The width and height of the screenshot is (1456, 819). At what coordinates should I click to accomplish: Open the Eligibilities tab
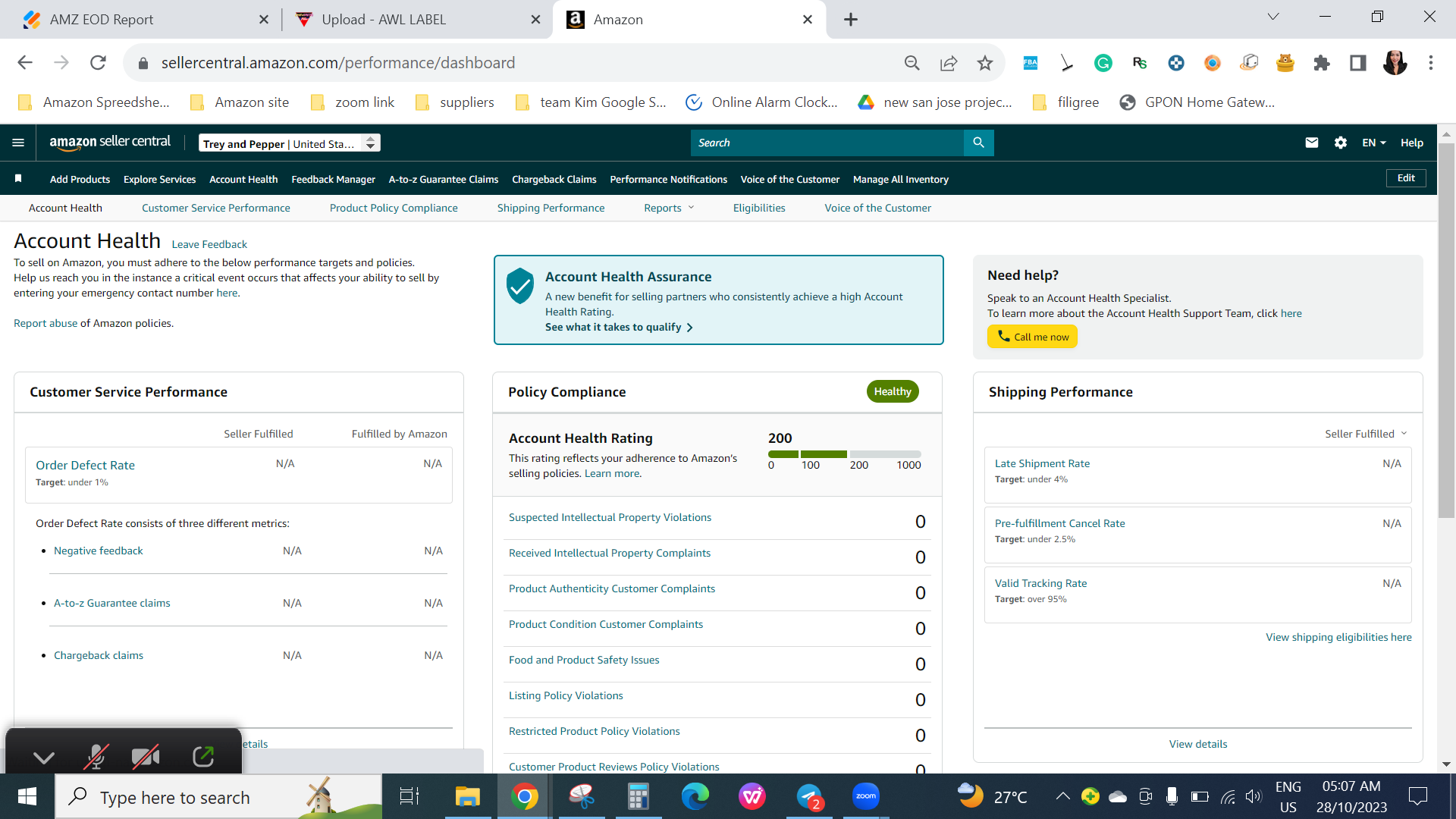[759, 208]
